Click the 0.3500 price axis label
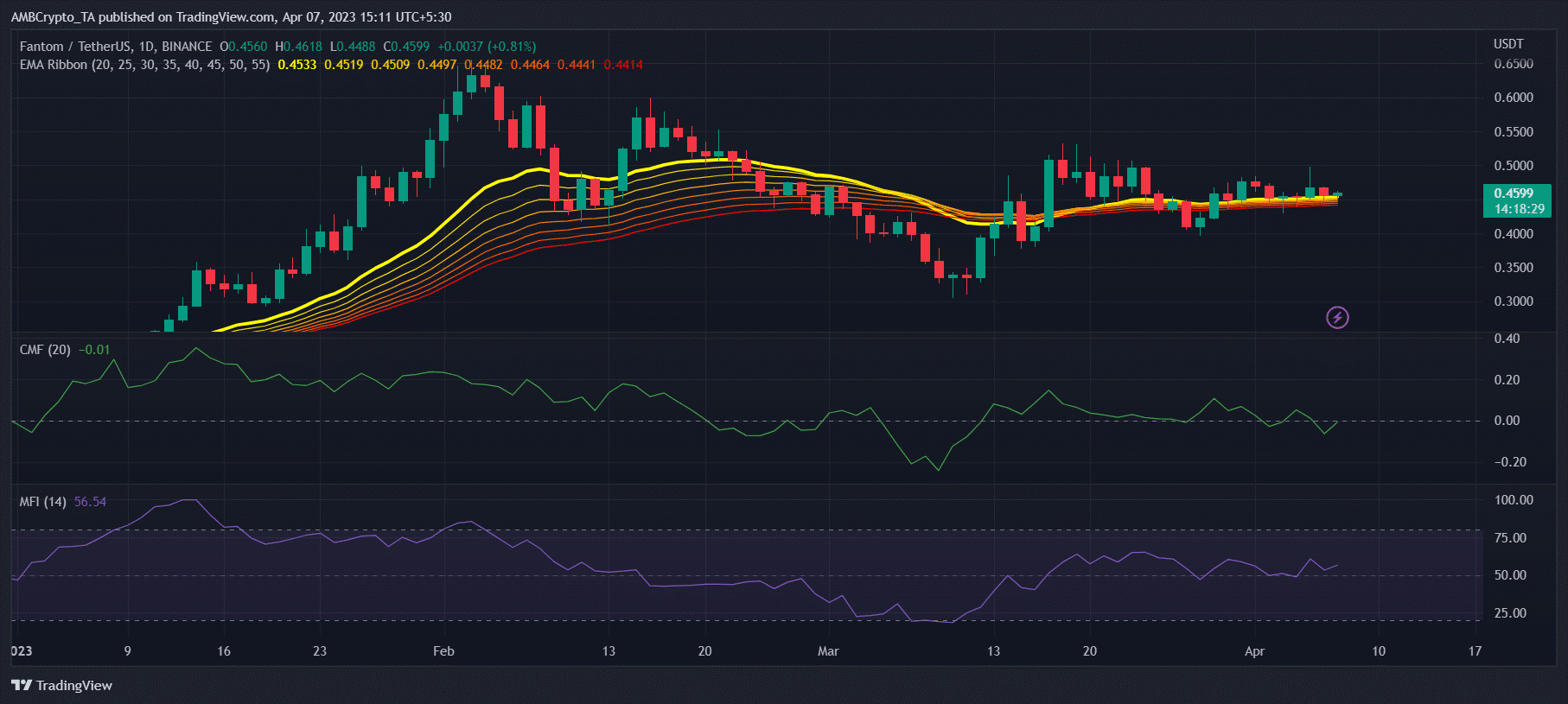1568x704 pixels. (1514, 268)
